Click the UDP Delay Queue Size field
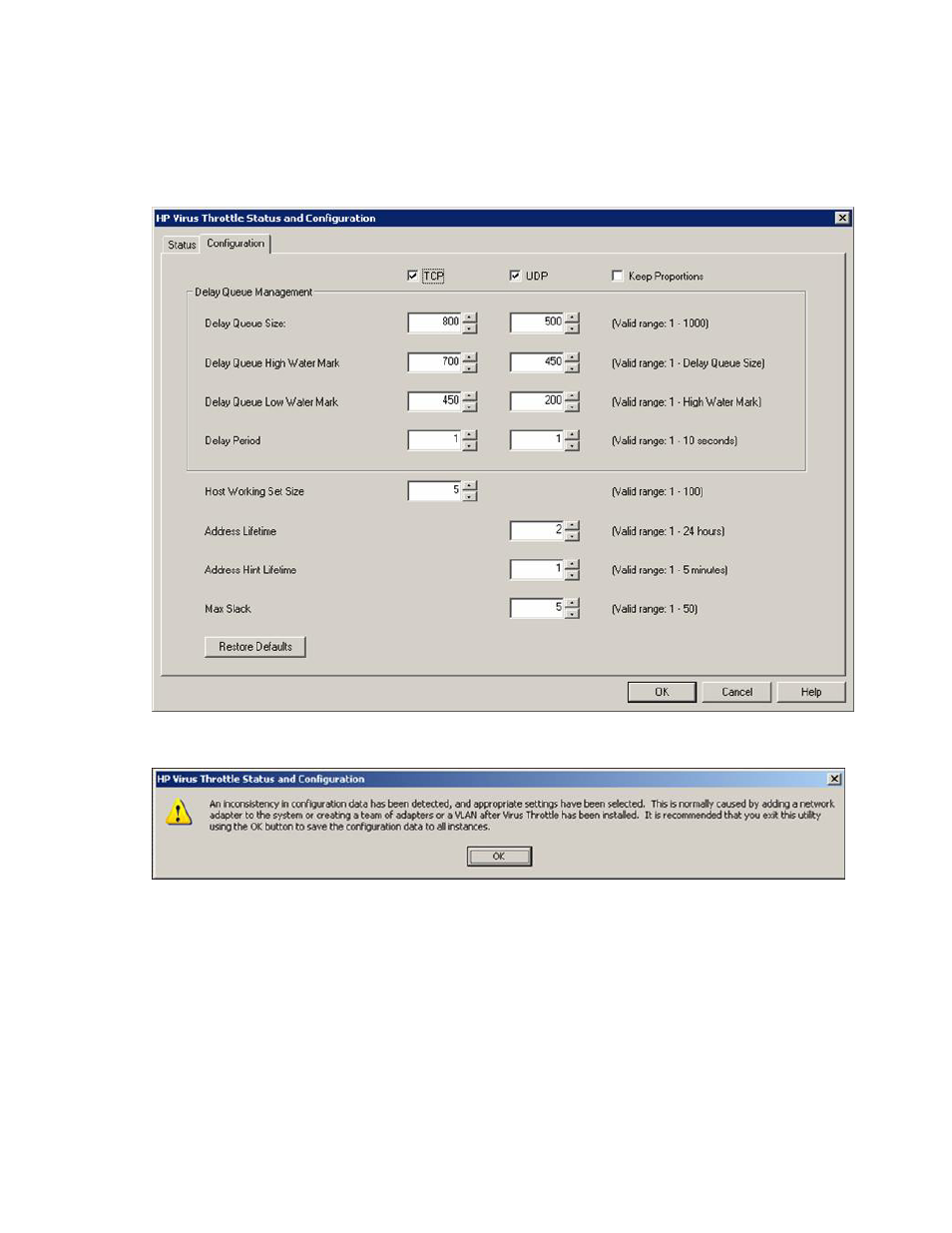The image size is (952, 1233). [536, 322]
